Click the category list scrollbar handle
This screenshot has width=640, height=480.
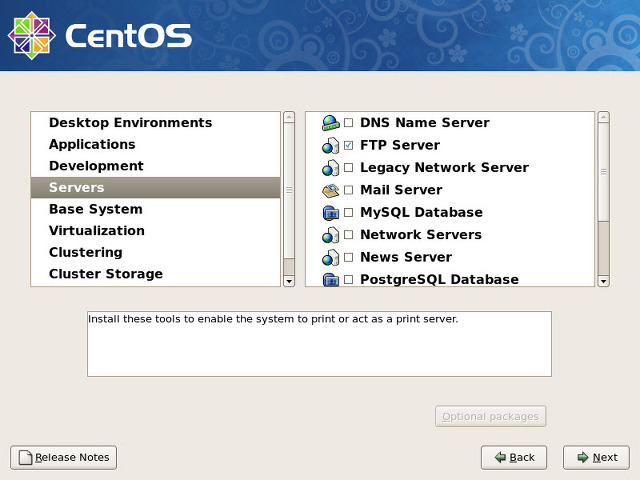pos(289,190)
